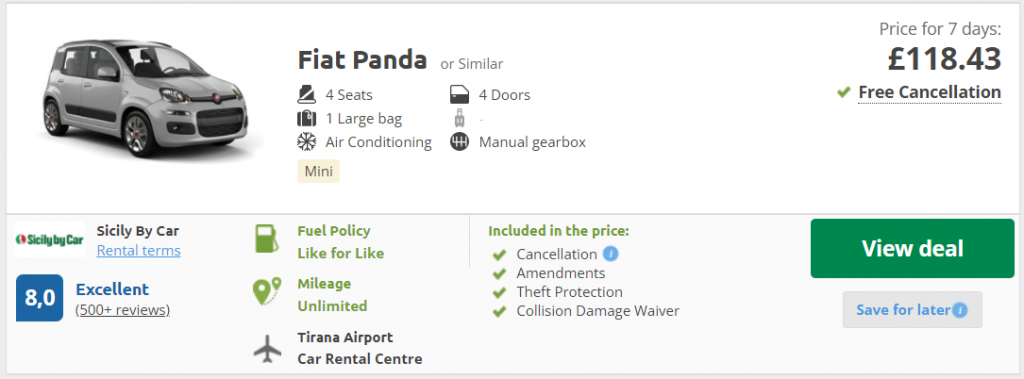Open info icon next to Cancellation
The height and width of the screenshot is (379, 1024).
pyautogui.click(x=611, y=254)
